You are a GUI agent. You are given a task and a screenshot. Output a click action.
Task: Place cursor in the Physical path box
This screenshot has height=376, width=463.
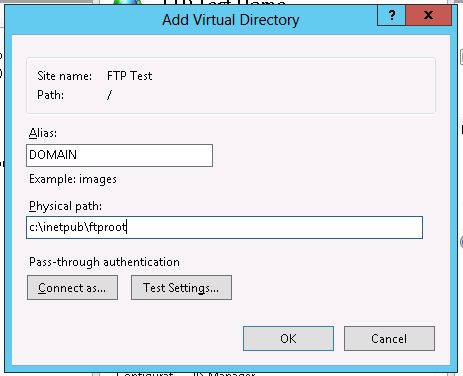tap(224, 227)
